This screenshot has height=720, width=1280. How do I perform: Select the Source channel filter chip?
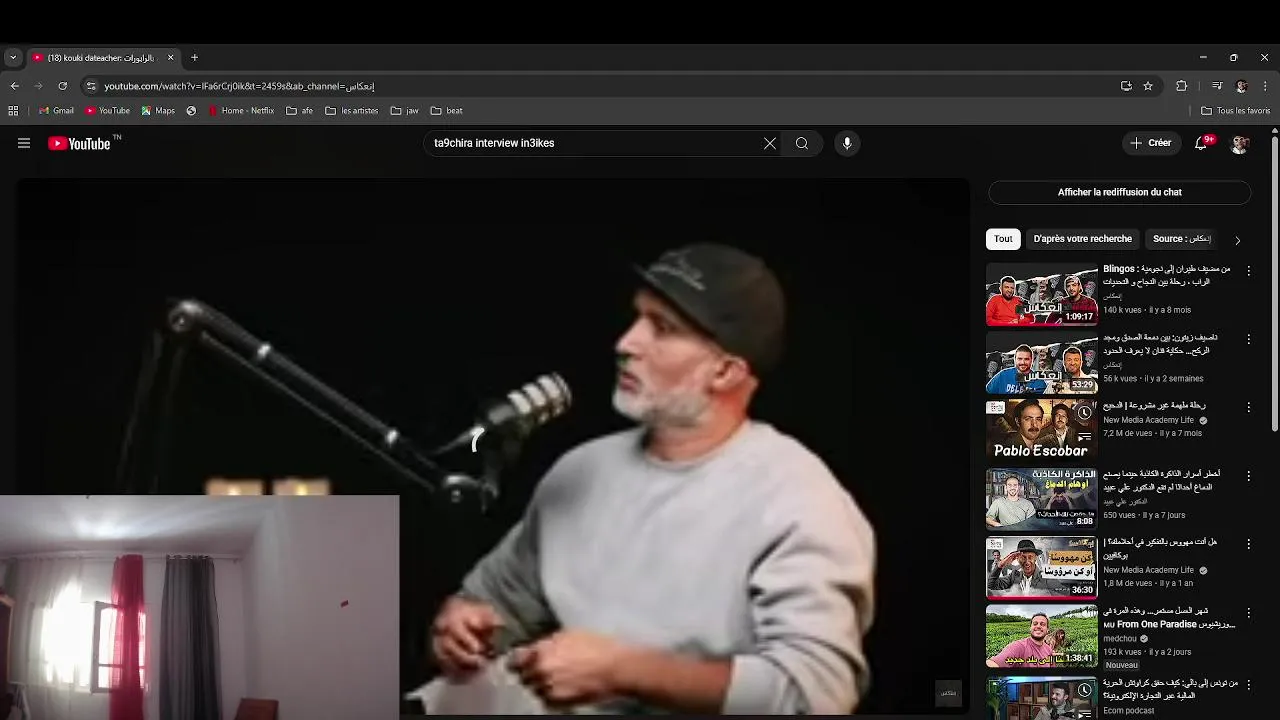(1182, 239)
